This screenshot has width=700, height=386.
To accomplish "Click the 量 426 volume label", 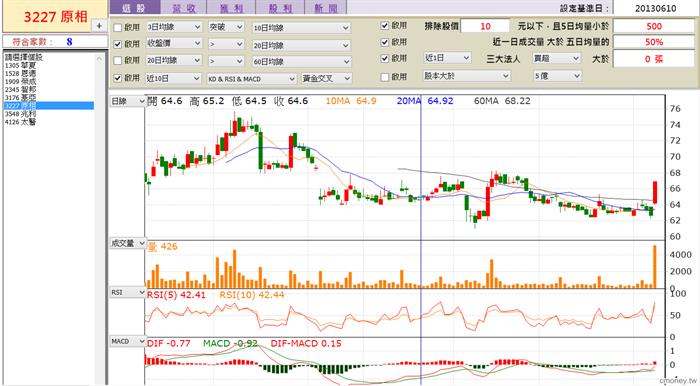I will [162, 246].
